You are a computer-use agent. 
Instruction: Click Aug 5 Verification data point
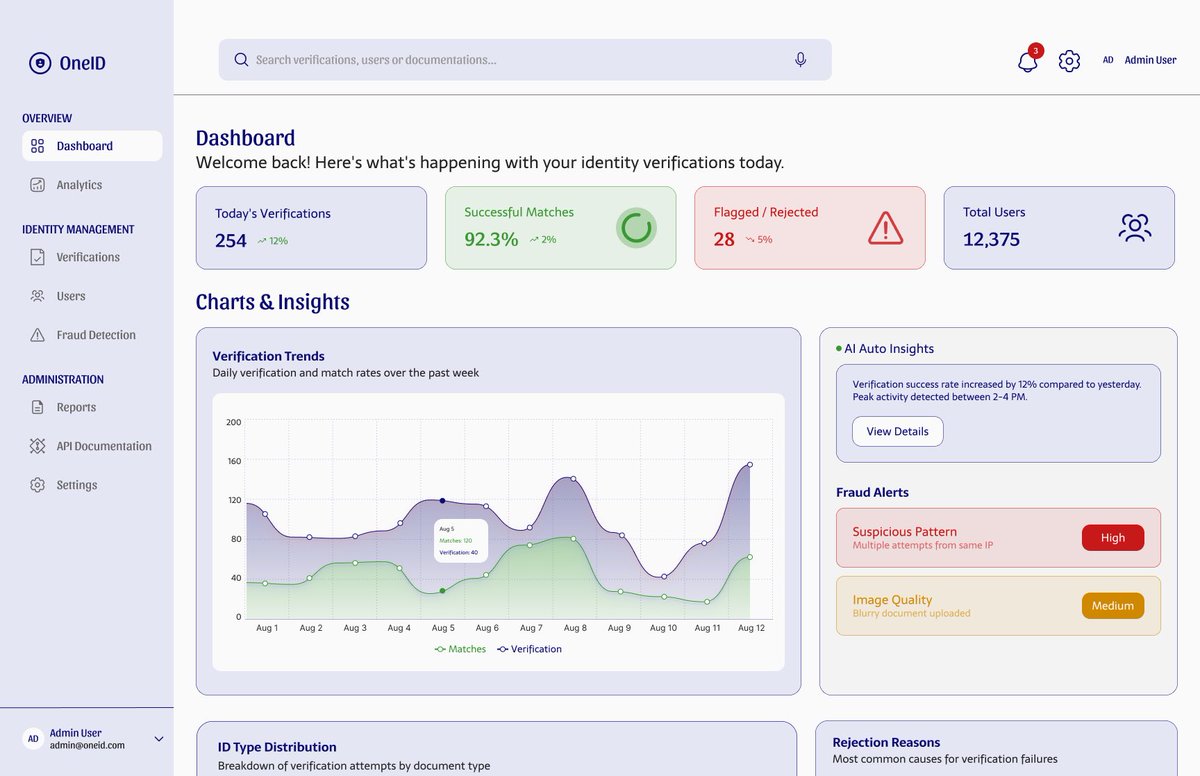click(442, 500)
